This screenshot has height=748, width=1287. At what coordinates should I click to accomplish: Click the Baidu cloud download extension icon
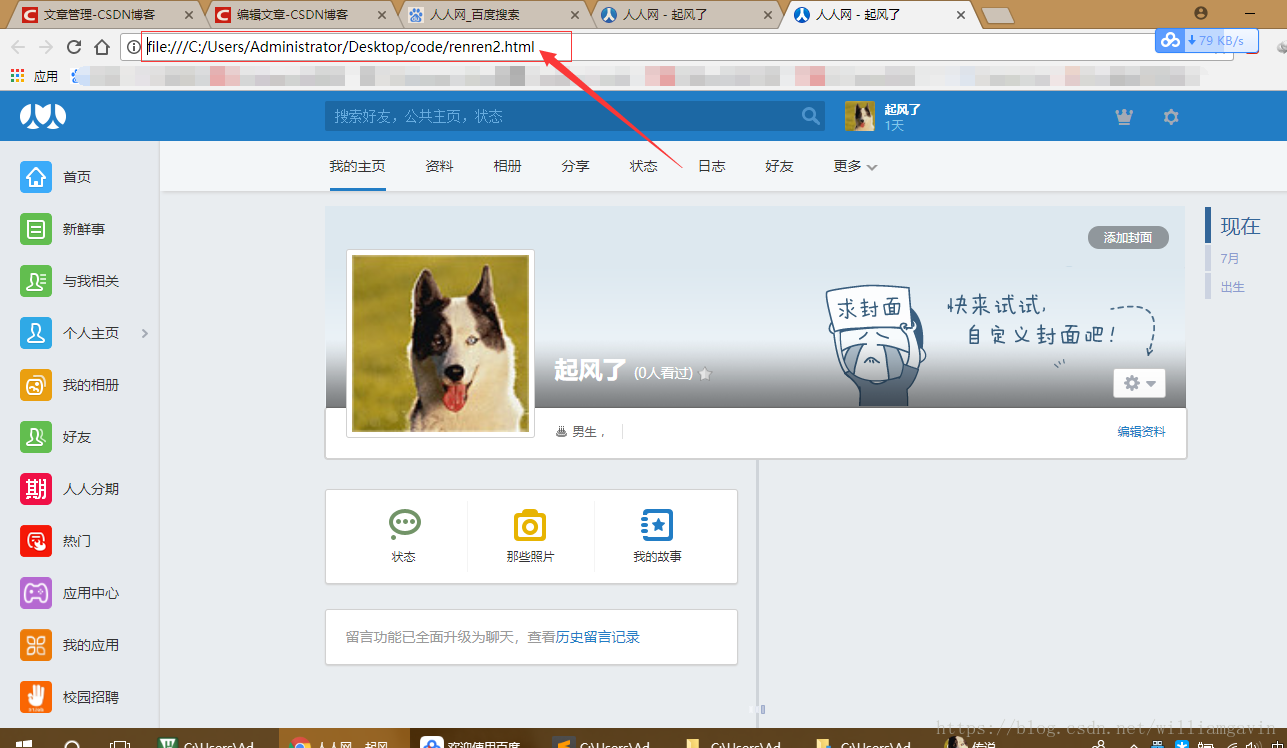click(x=1170, y=41)
